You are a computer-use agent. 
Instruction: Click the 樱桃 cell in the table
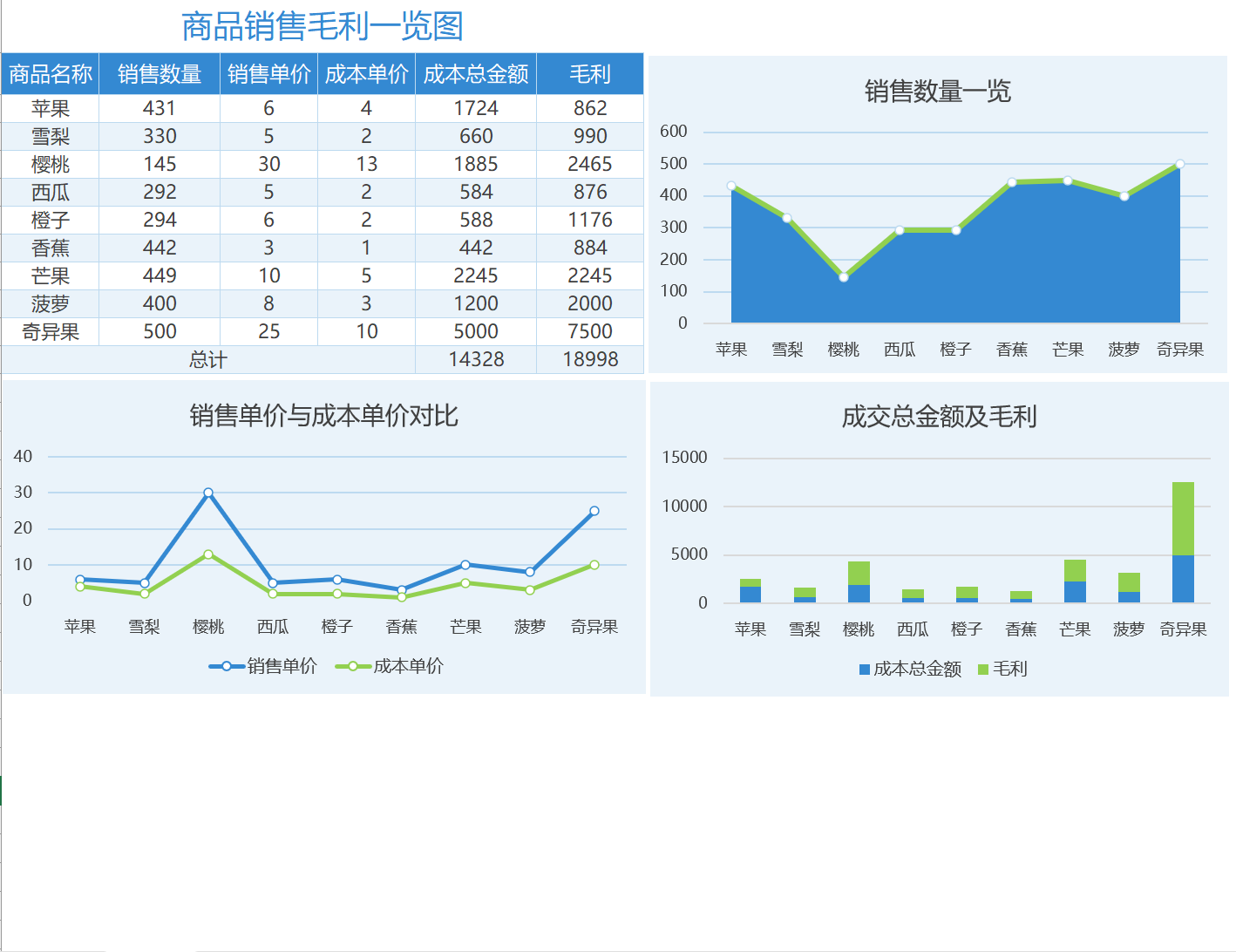pyautogui.click(x=51, y=164)
